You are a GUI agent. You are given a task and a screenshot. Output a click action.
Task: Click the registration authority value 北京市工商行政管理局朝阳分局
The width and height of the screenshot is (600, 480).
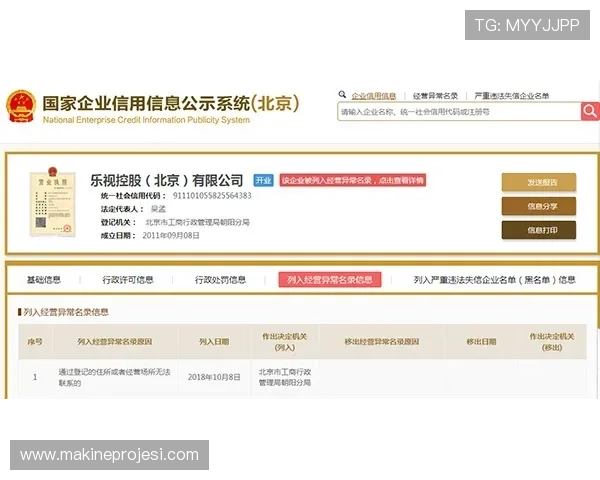coord(197,222)
